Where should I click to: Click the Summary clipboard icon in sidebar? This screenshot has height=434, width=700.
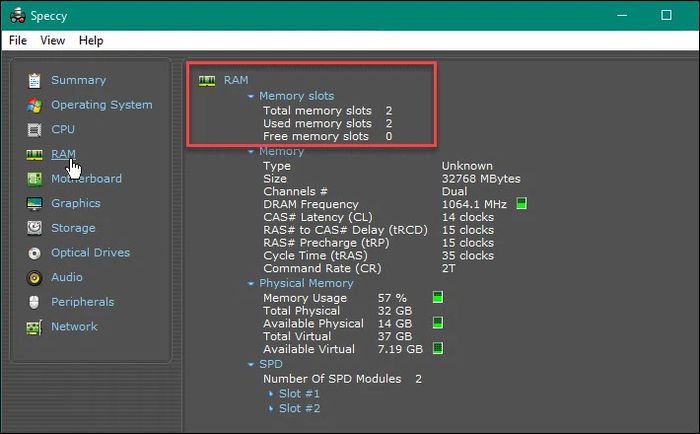34,80
